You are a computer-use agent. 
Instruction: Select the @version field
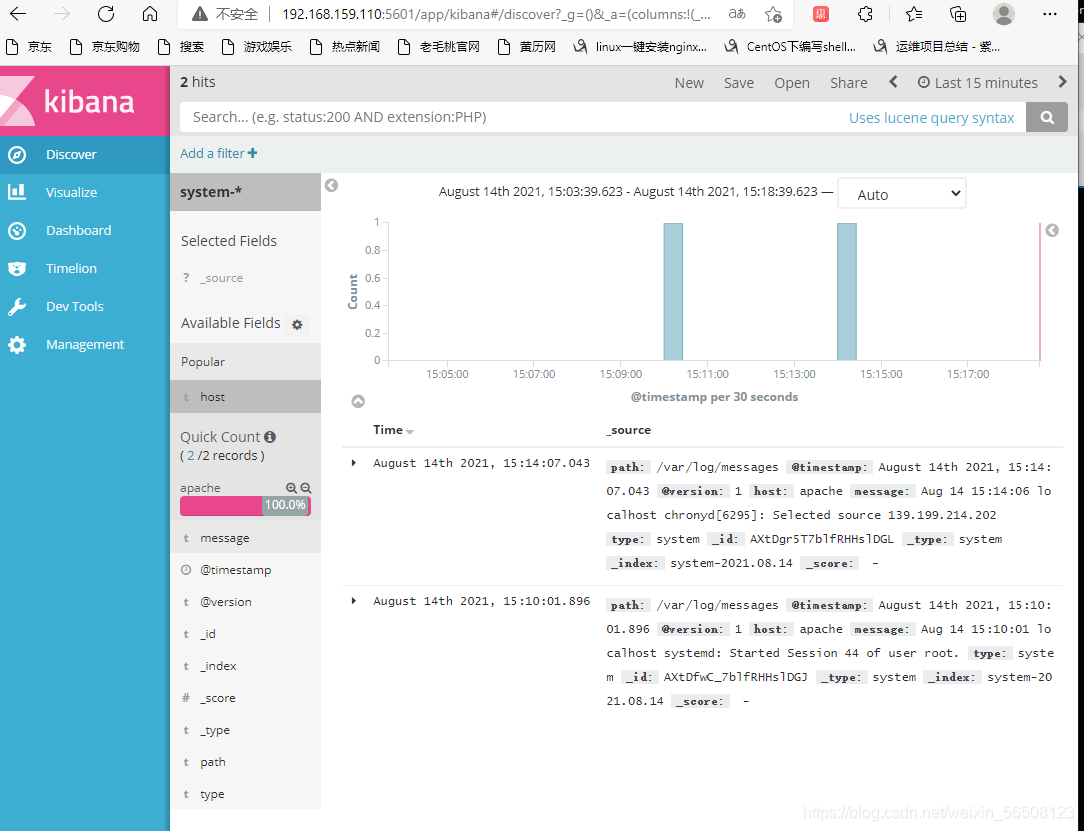(245, 602)
